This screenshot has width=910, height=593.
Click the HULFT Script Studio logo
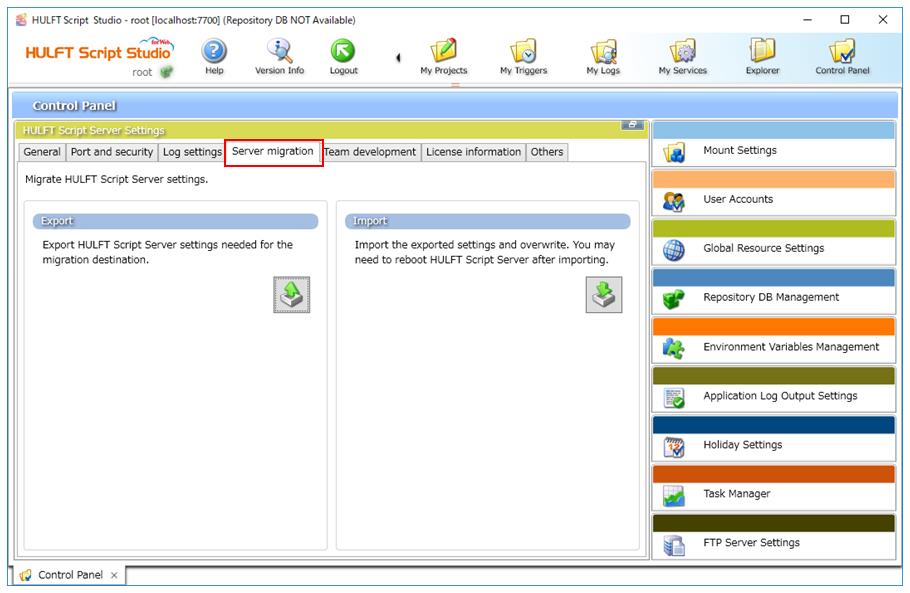(x=99, y=52)
